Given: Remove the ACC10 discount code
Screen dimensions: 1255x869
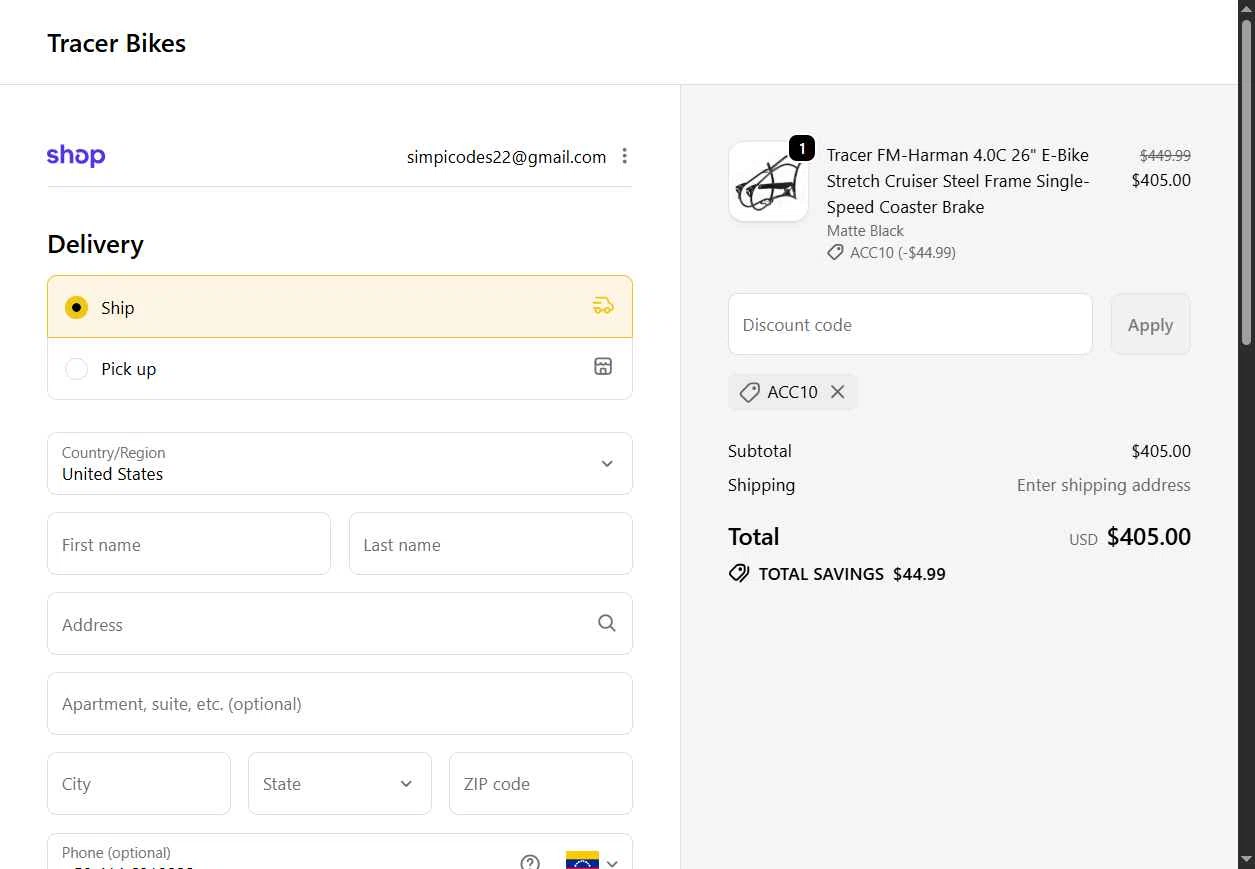Looking at the screenshot, I should click(838, 392).
